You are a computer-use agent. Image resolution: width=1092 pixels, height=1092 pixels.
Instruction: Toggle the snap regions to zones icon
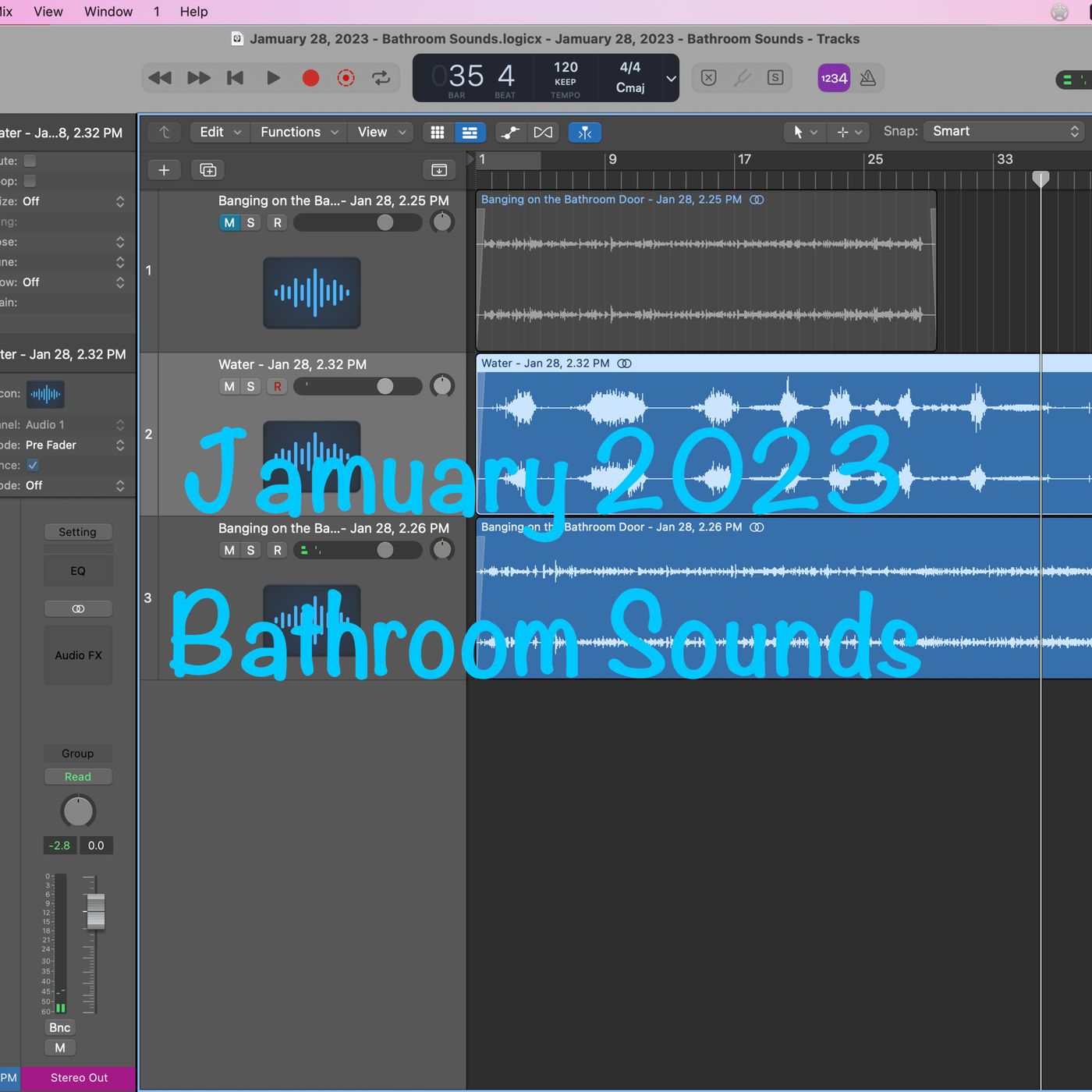[x=585, y=132]
